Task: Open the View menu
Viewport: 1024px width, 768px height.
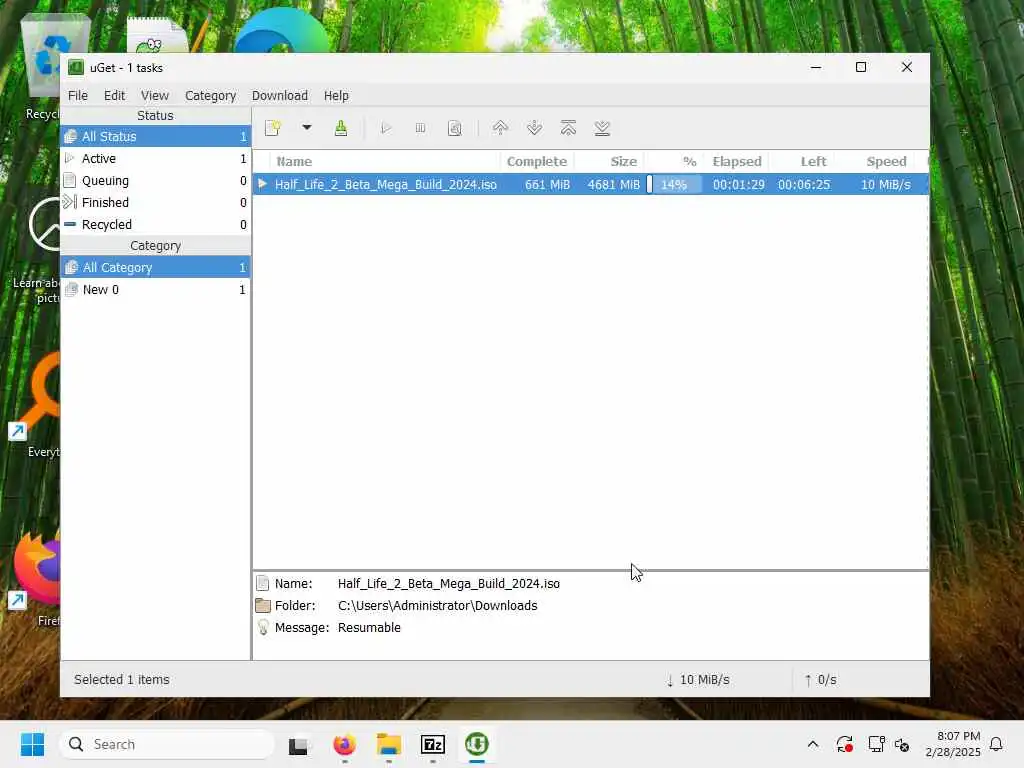Action: [x=155, y=95]
